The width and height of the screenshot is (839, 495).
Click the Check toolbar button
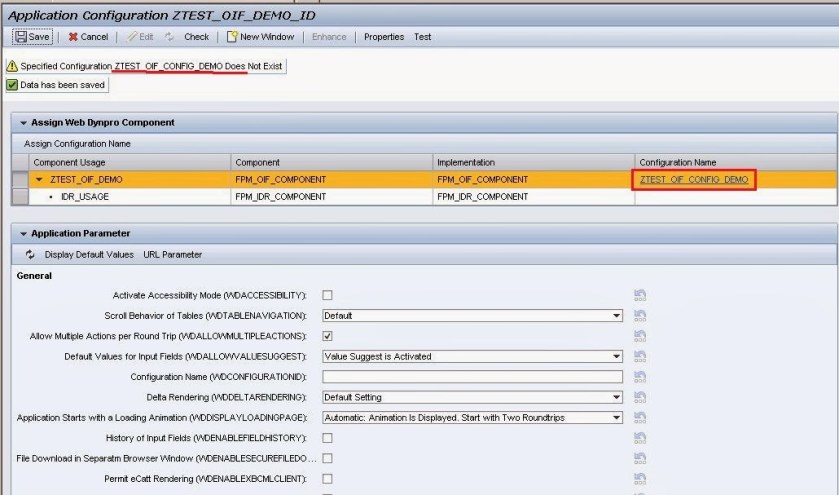pyautogui.click(x=188, y=37)
